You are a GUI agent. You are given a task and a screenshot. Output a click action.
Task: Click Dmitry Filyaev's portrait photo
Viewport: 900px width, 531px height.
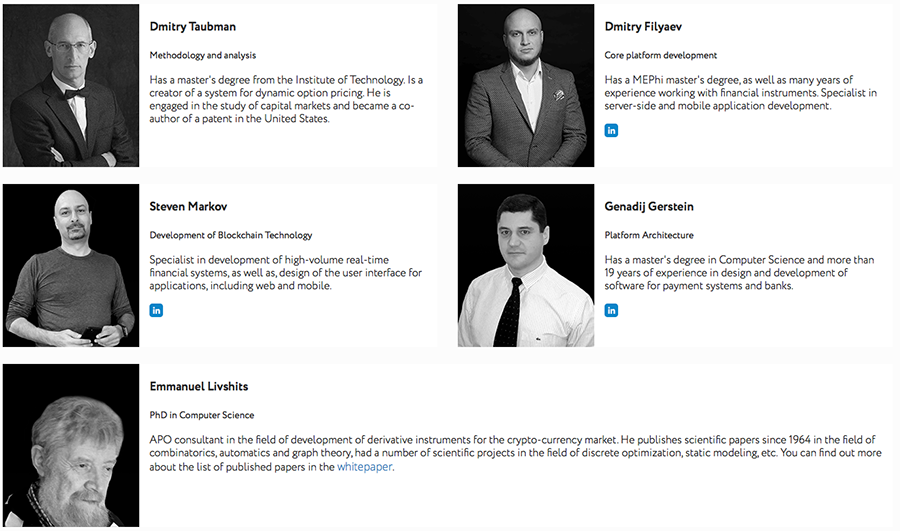click(526, 85)
